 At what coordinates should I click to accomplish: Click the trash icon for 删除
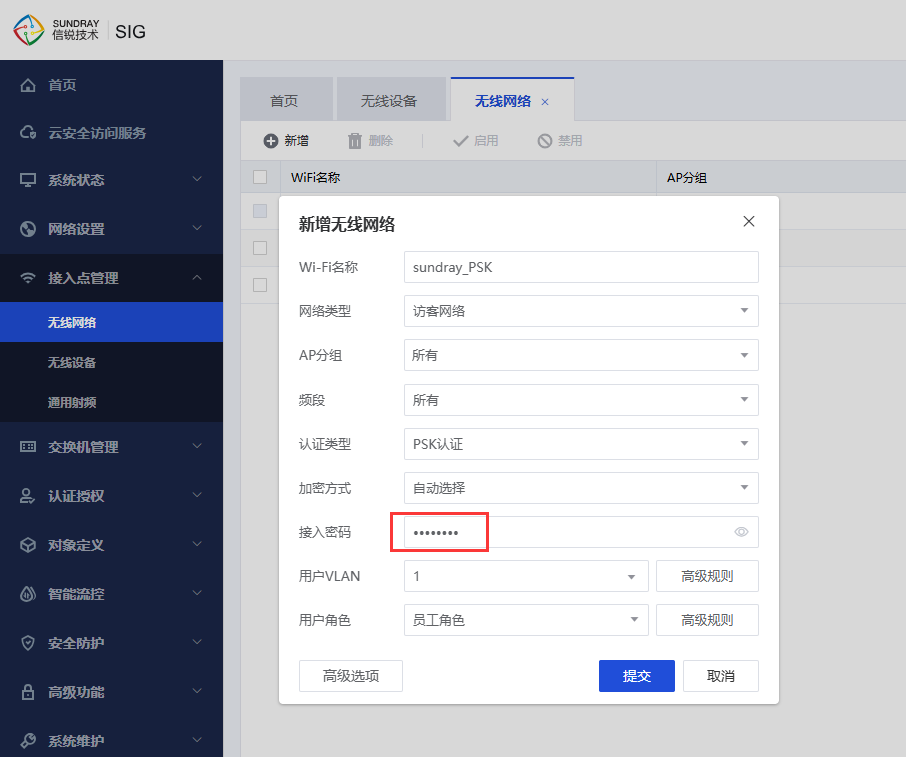tap(355, 141)
